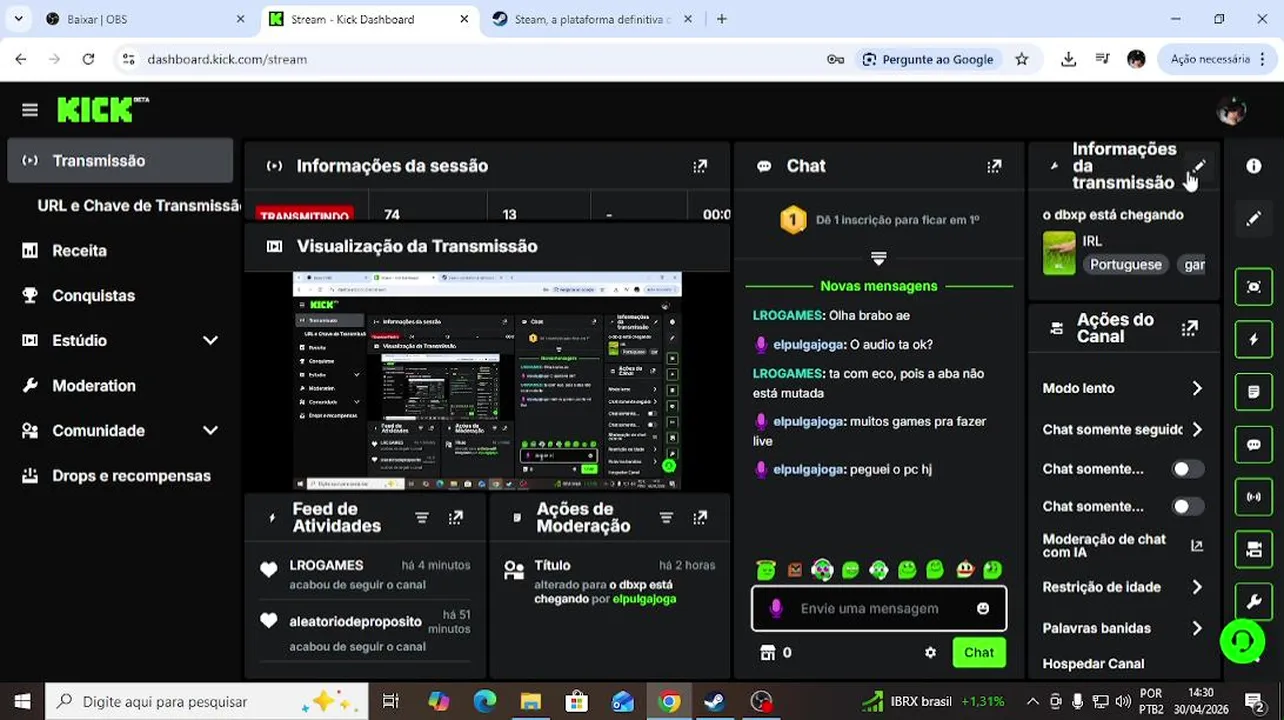
Task: Click Pergunte ao Google button
Action: coord(926,59)
